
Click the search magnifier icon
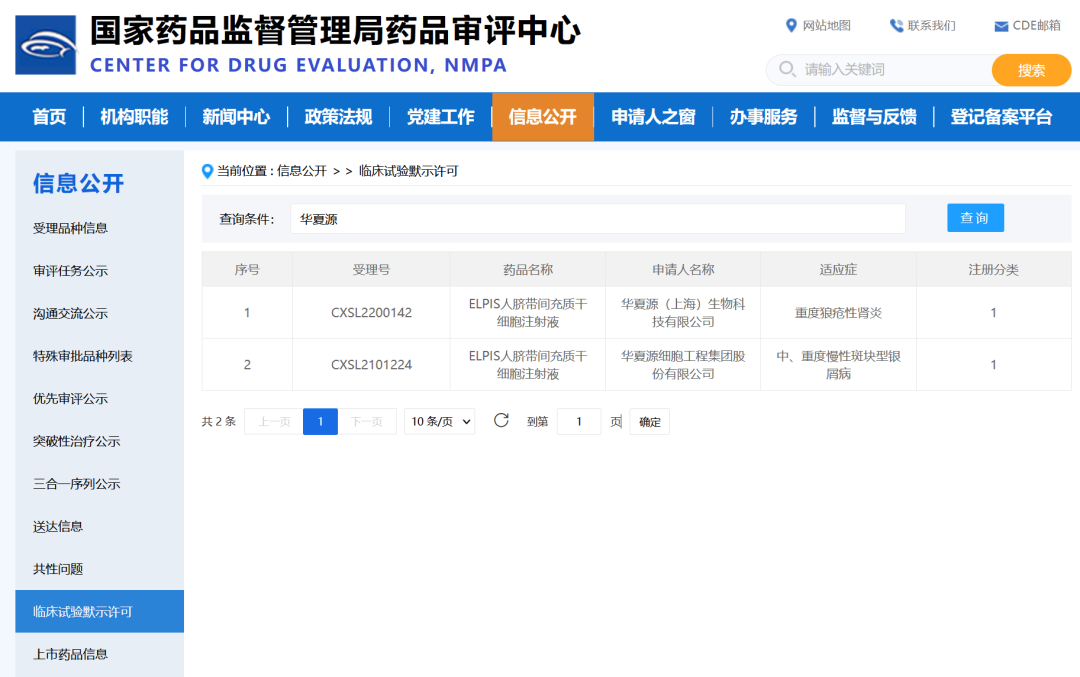click(787, 70)
